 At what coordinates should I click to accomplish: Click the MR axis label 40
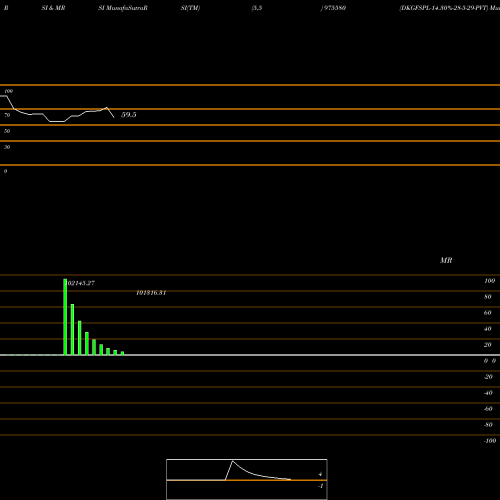(x=488, y=329)
